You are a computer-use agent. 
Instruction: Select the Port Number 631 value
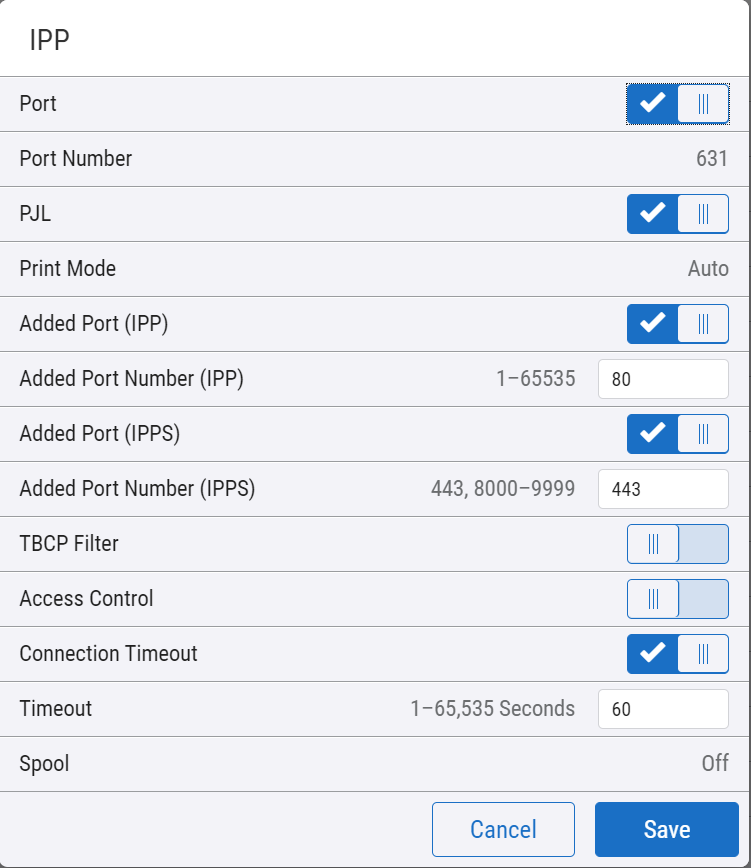point(711,158)
